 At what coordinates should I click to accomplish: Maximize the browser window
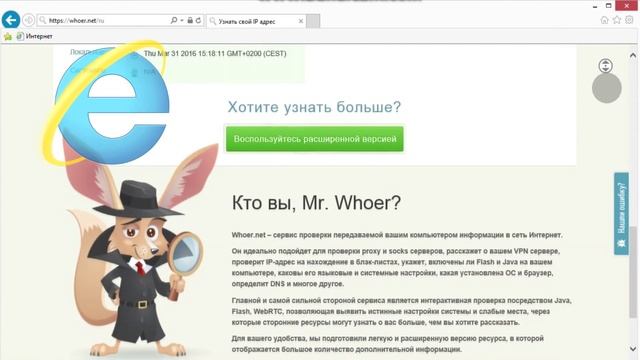point(609,6)
